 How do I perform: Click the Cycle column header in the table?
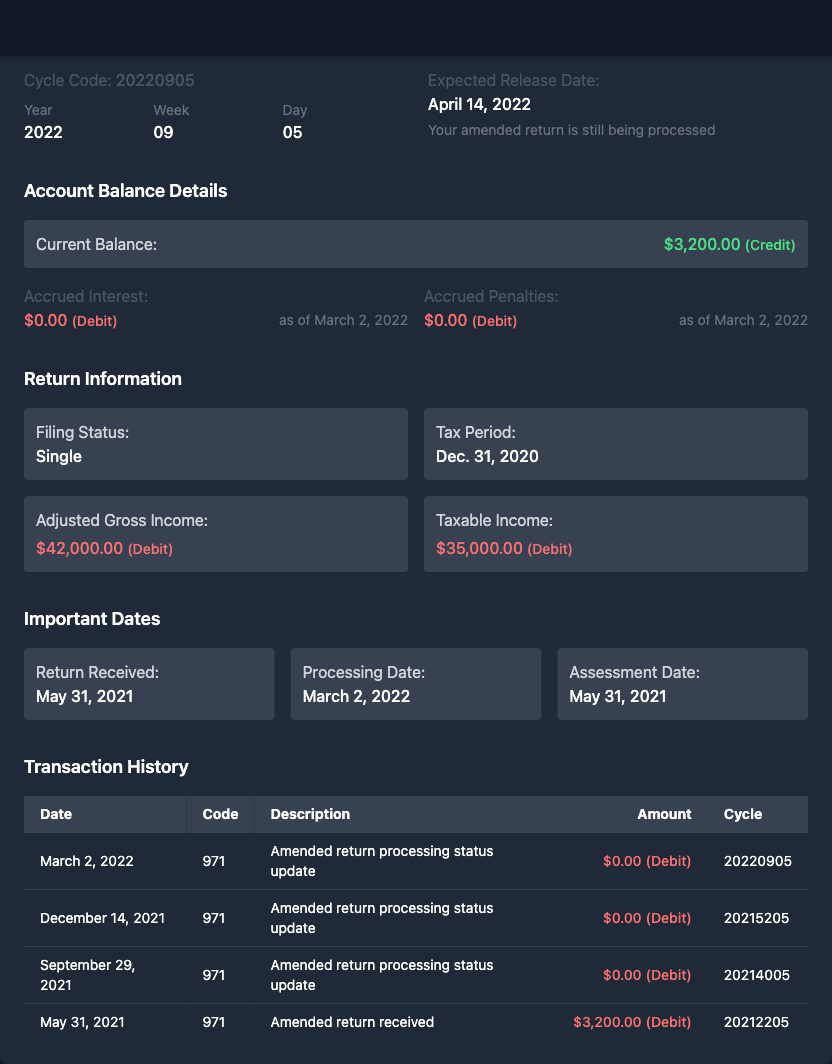[x=742, y=814]
